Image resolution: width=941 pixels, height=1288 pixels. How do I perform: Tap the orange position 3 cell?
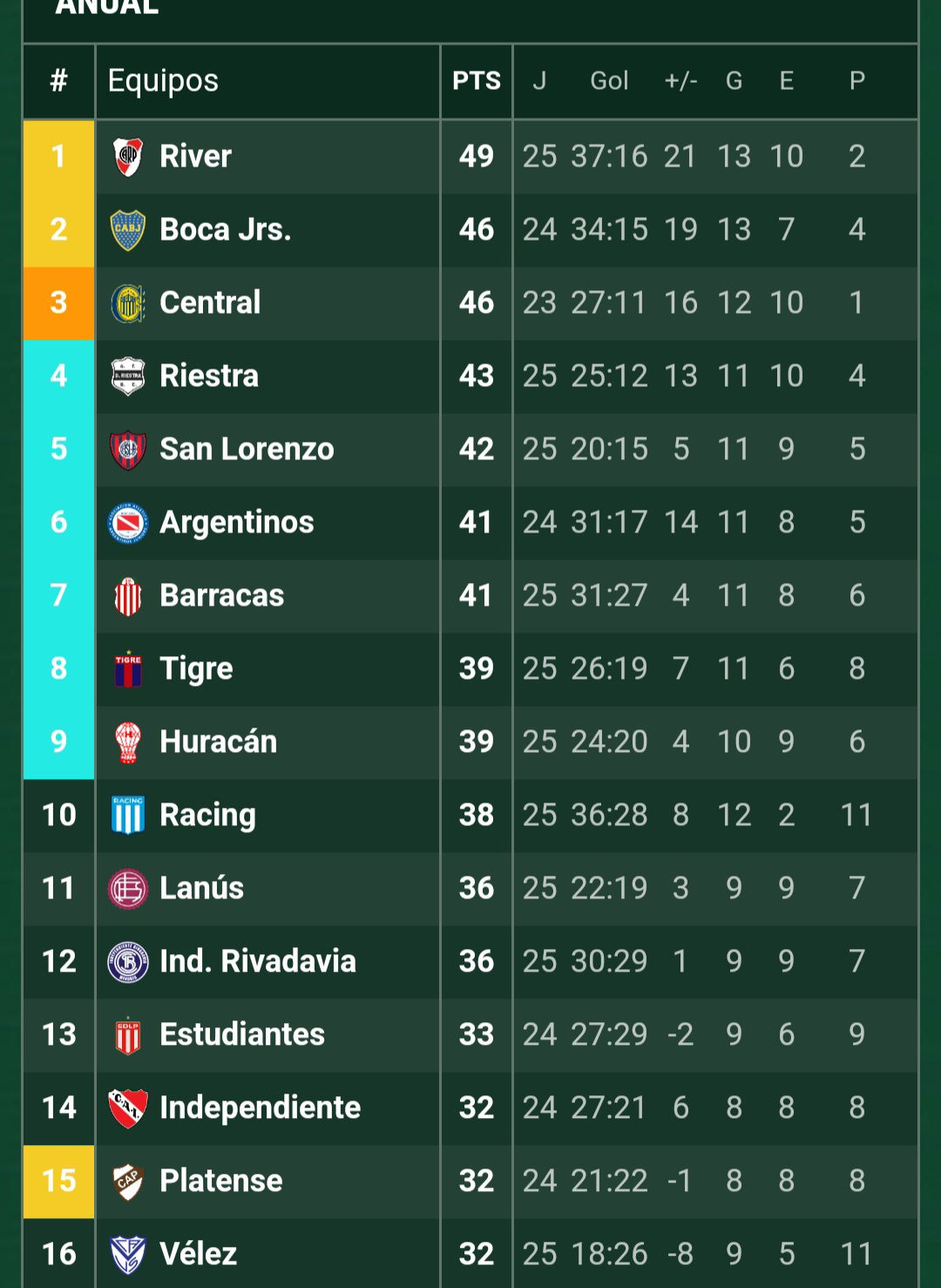tap(58, 303)
